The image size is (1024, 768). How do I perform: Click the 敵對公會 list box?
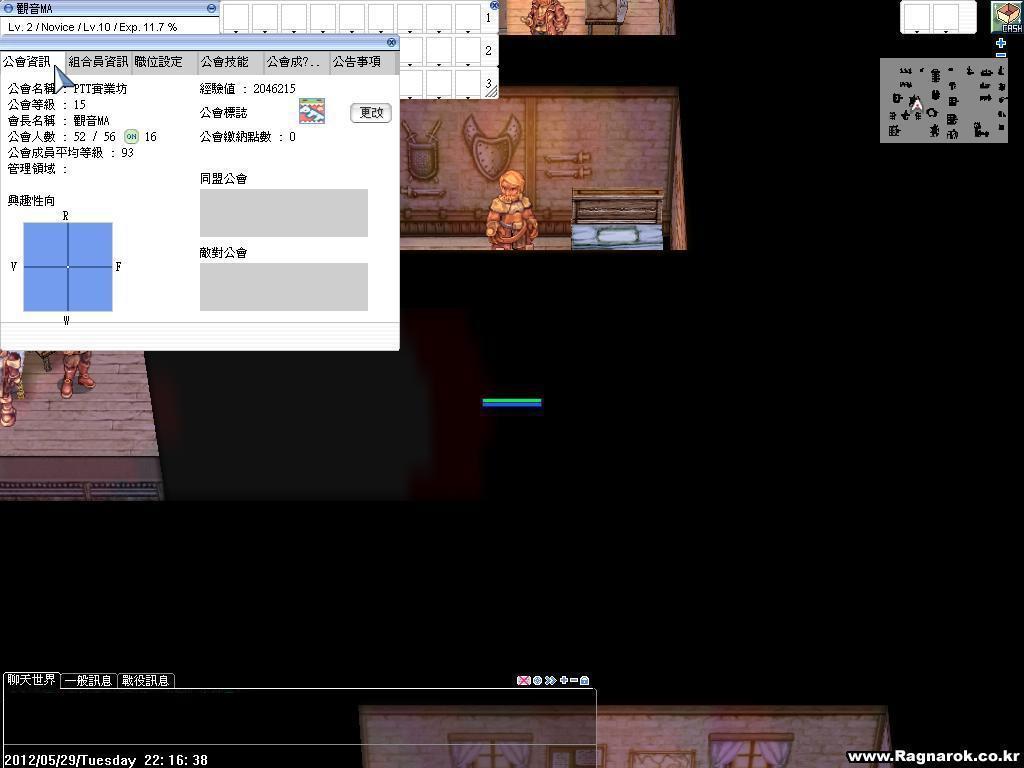[283, 287]
